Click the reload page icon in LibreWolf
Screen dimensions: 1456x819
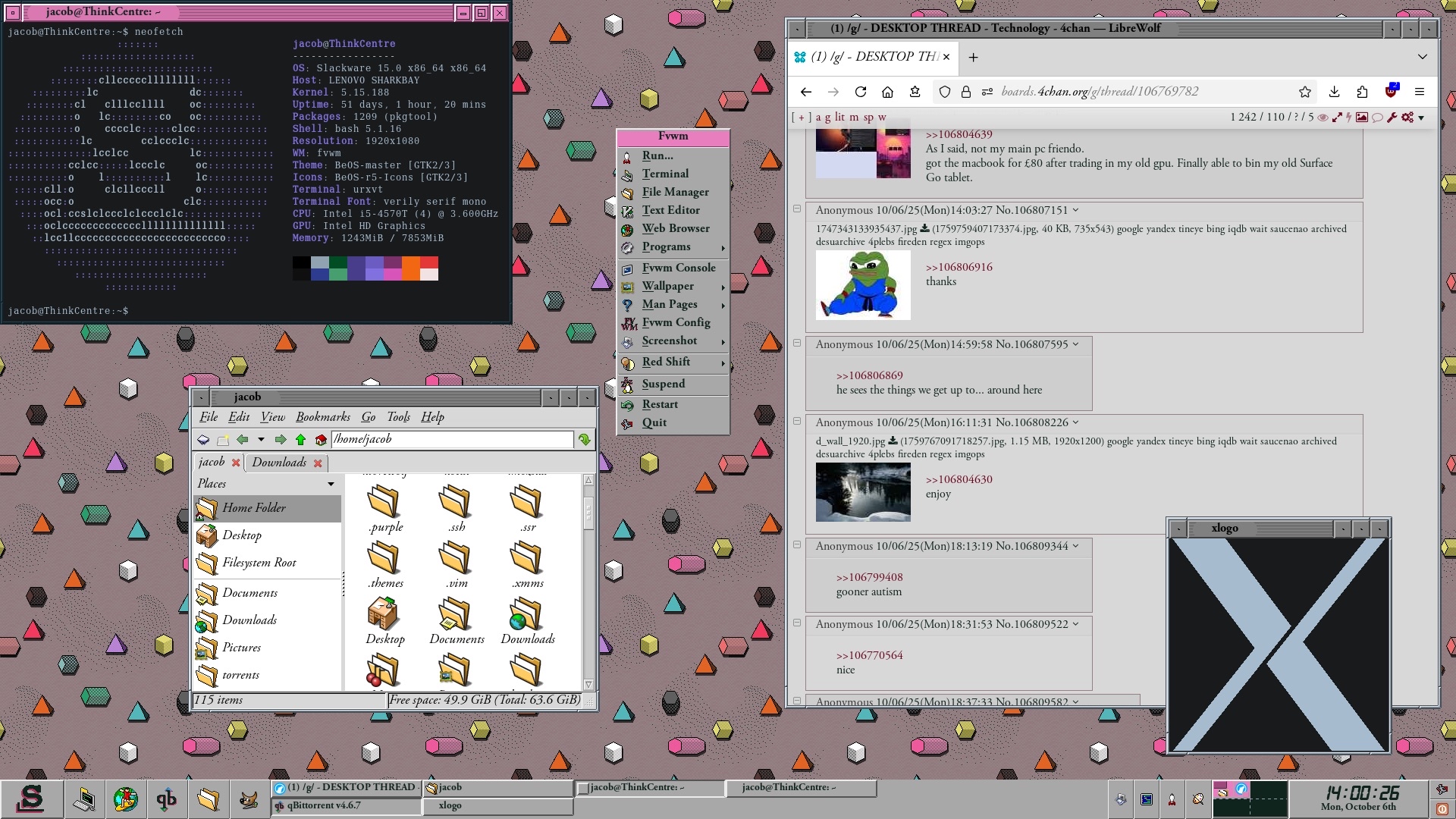coord(860,92)
